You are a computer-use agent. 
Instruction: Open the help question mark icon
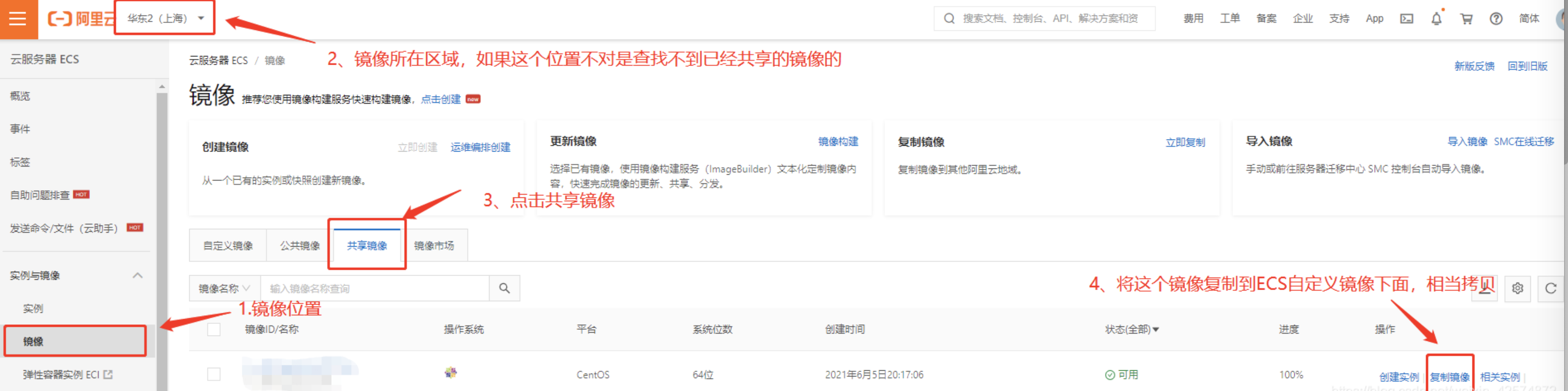1496,18
